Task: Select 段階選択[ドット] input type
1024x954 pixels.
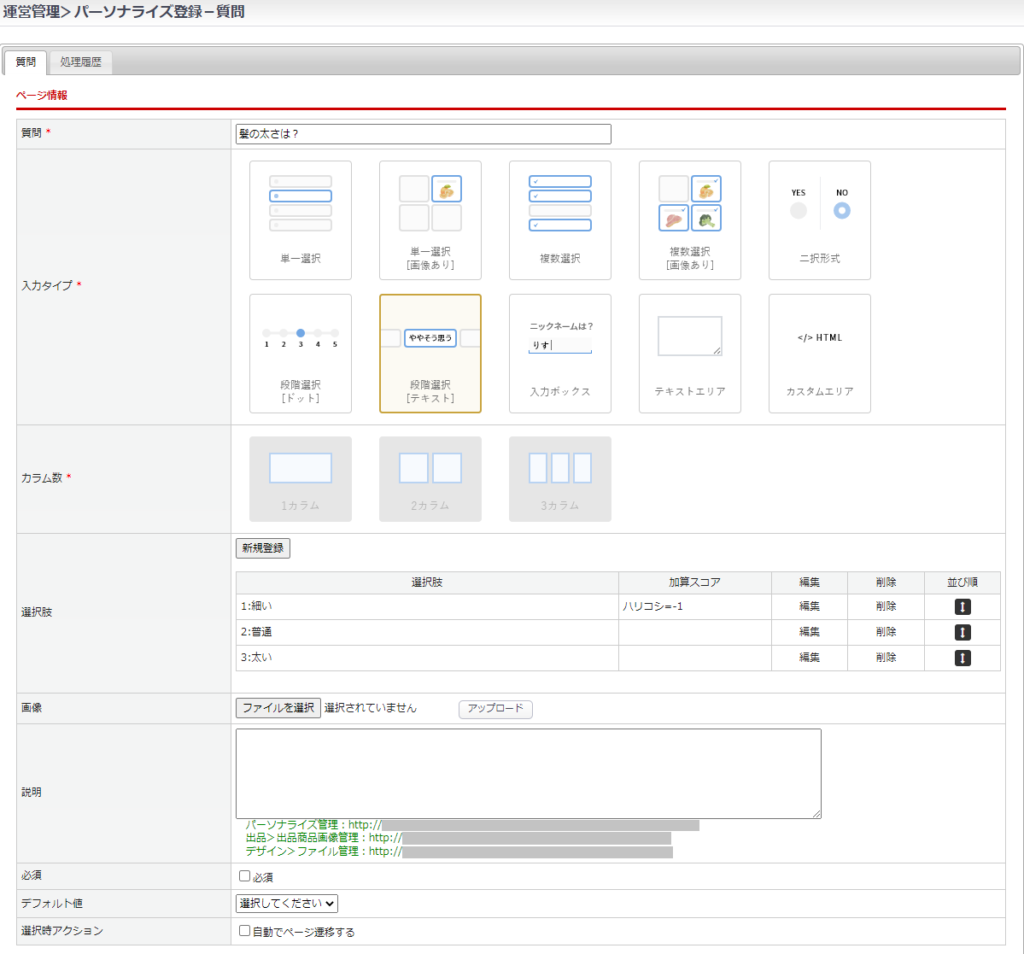Action: point(300,353)
